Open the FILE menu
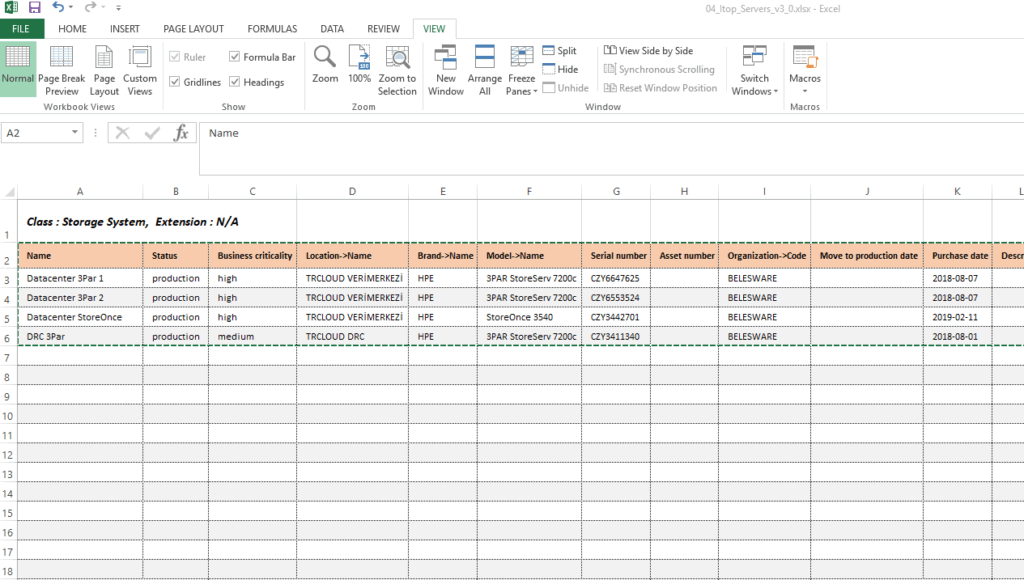1024x580 pixels. click(21, 29)
